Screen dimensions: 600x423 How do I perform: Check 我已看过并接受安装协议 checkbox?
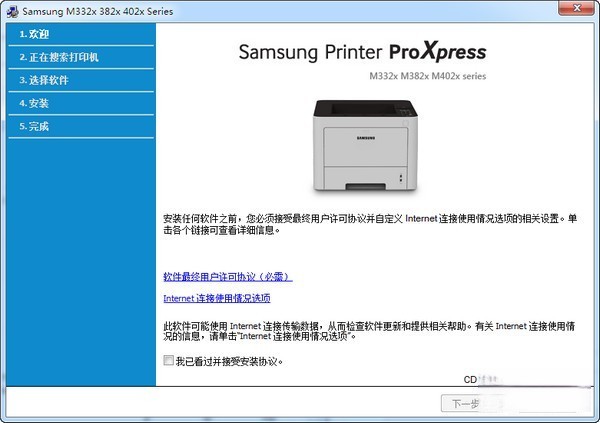(168, 360)
